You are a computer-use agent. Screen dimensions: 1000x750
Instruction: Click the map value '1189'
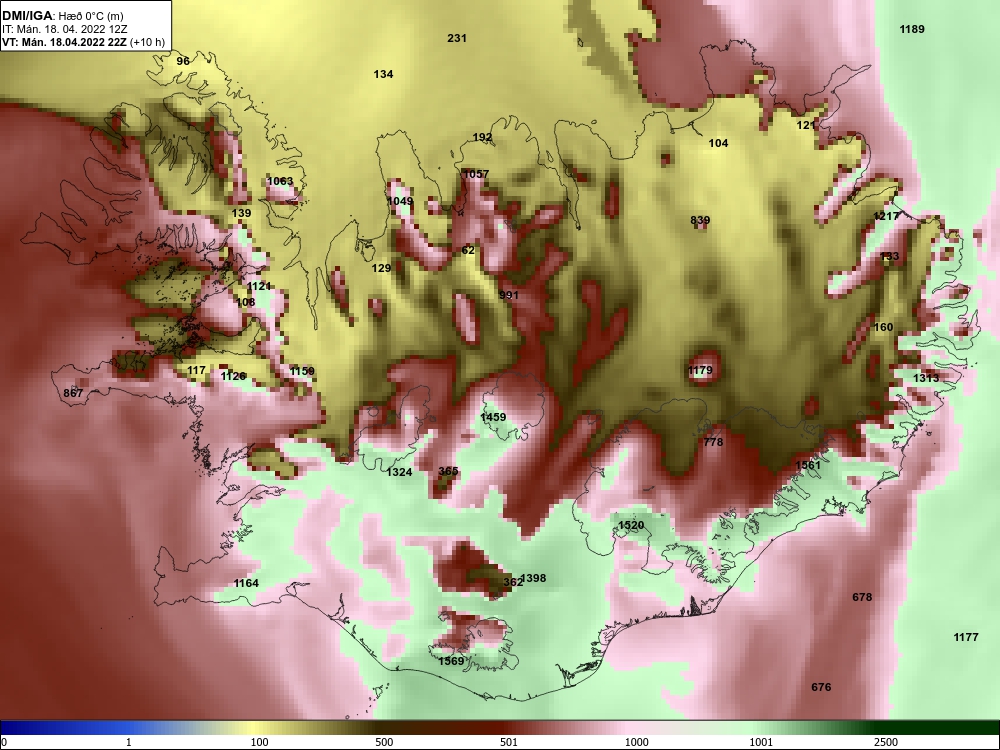(912, 29)
